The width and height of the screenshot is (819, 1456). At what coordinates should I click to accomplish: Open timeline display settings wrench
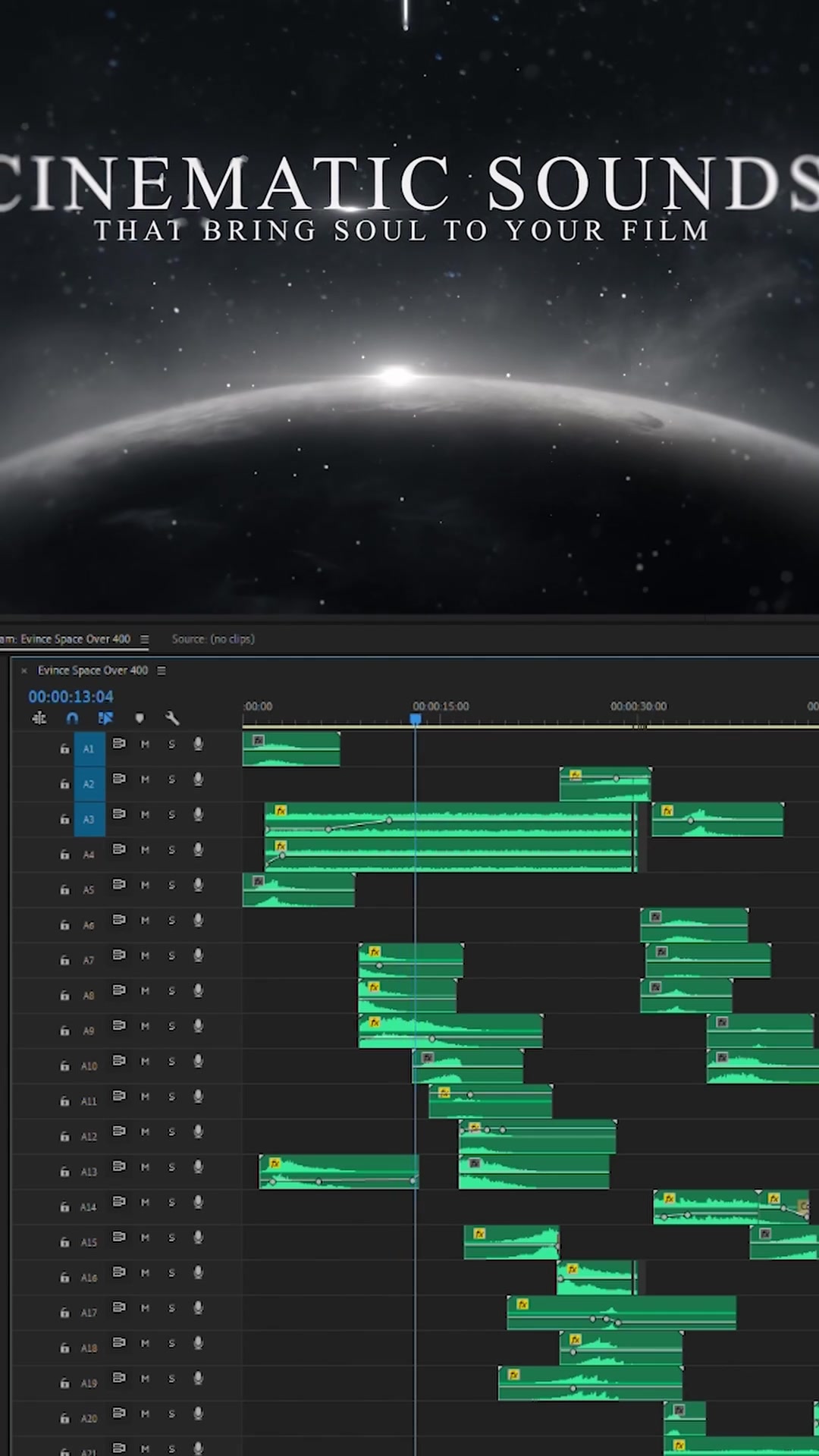pyautogui.click(x=172, y=717)
